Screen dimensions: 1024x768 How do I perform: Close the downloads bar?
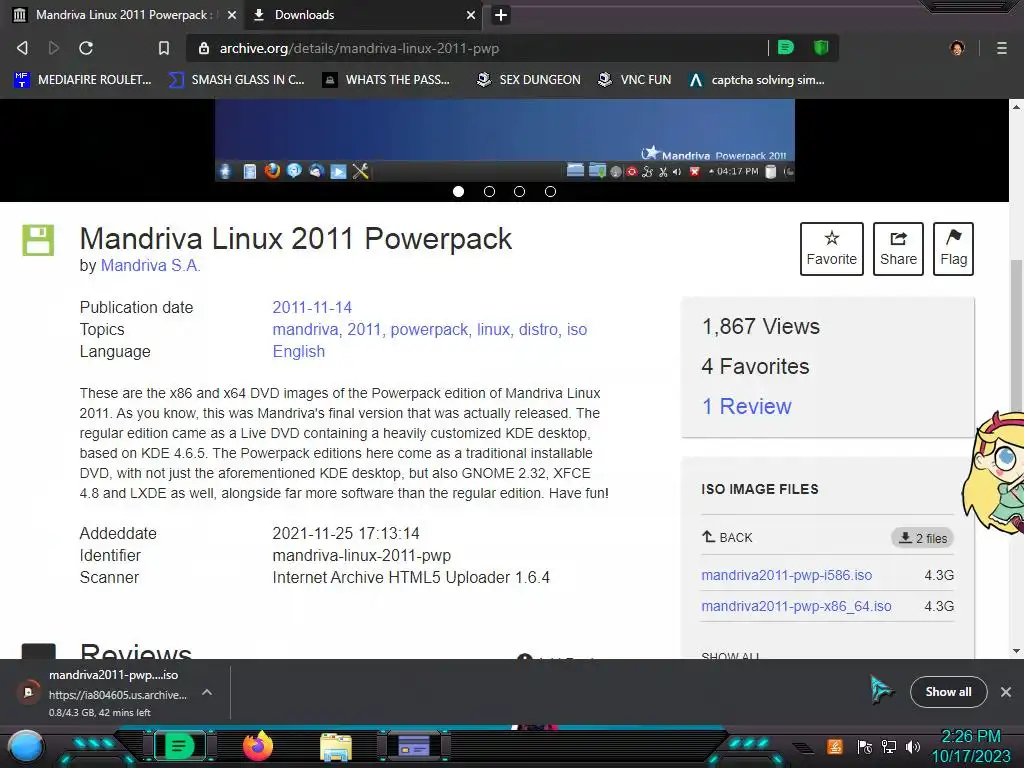click(x=1006, y=692)
